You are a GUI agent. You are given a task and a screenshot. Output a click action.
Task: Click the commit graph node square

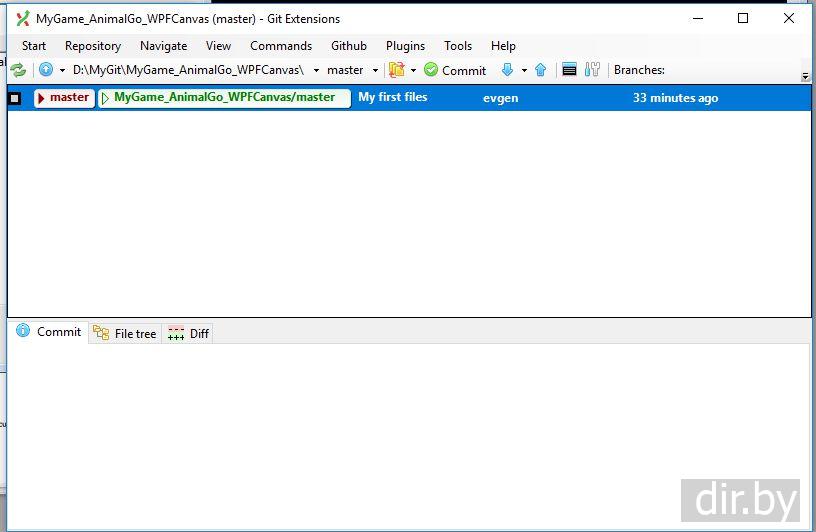point(15,98)
